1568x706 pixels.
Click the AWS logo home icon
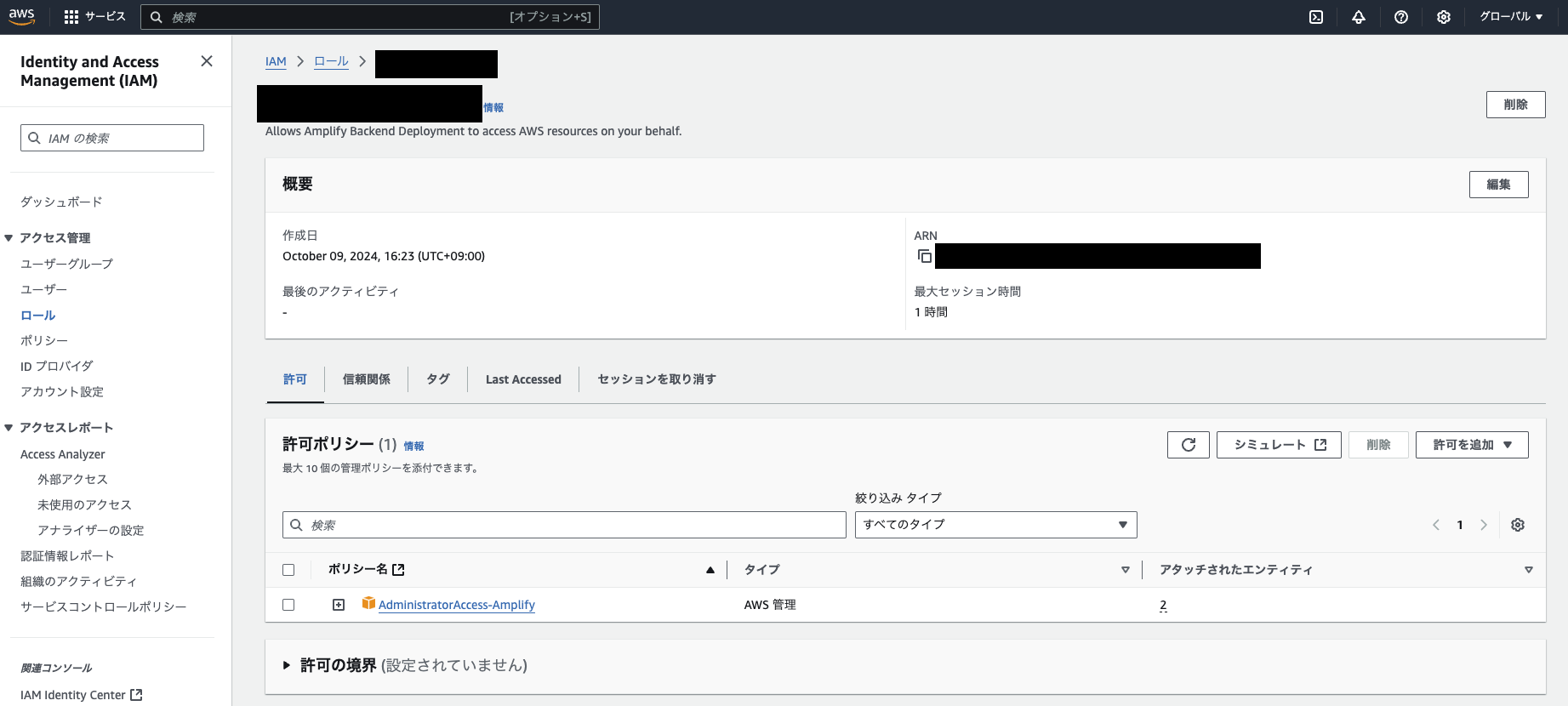(22, 16)
